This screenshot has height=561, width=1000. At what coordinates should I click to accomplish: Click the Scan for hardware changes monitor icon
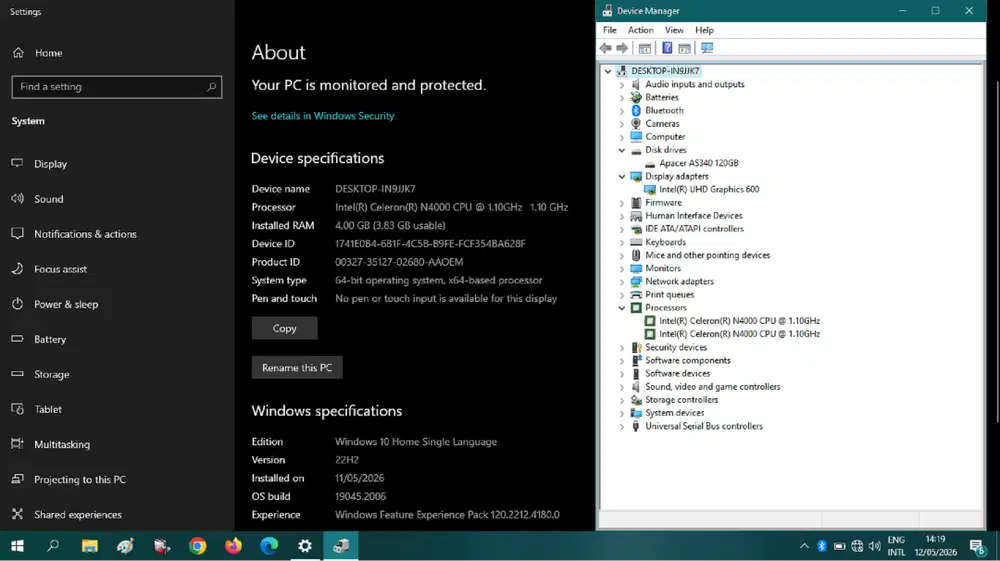707,48
